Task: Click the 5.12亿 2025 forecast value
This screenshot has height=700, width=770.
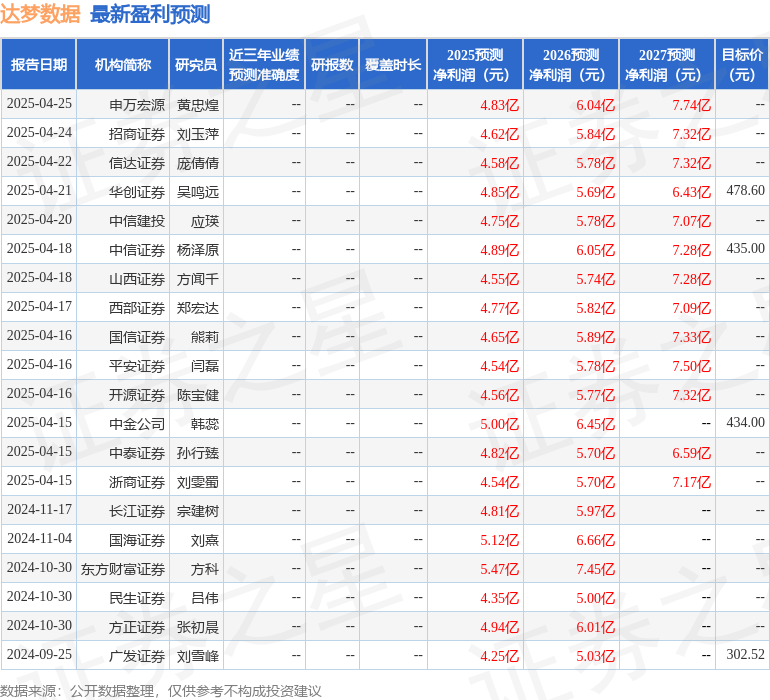Action: tap(499, 540)
